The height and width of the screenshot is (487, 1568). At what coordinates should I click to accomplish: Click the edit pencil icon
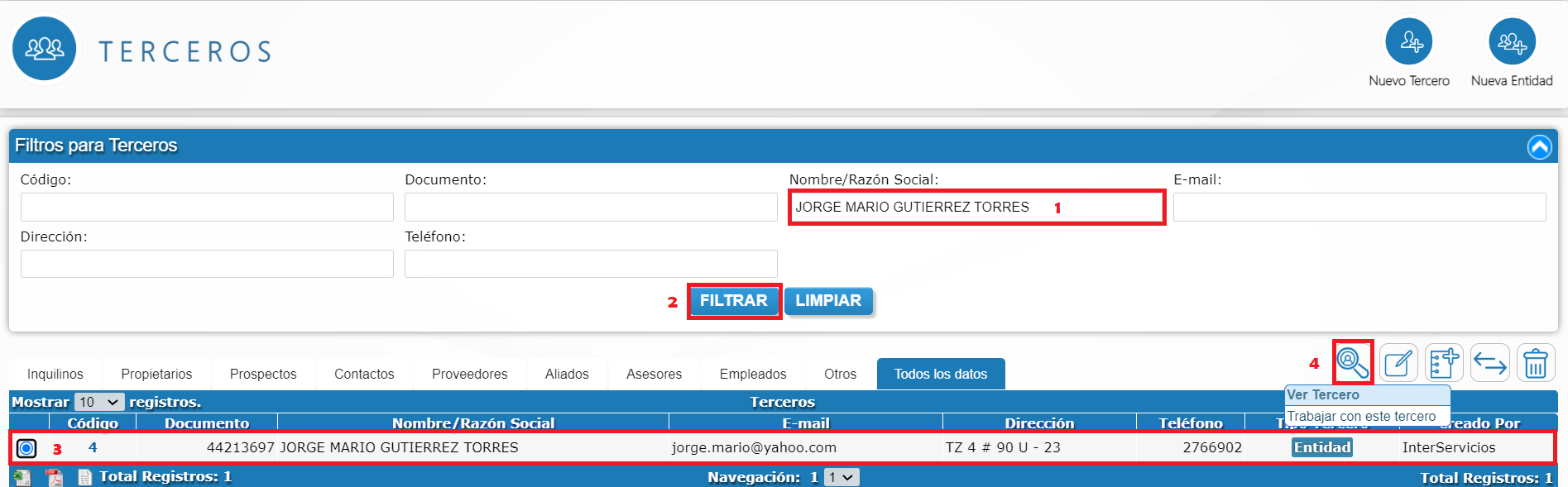pos(1398,363)
